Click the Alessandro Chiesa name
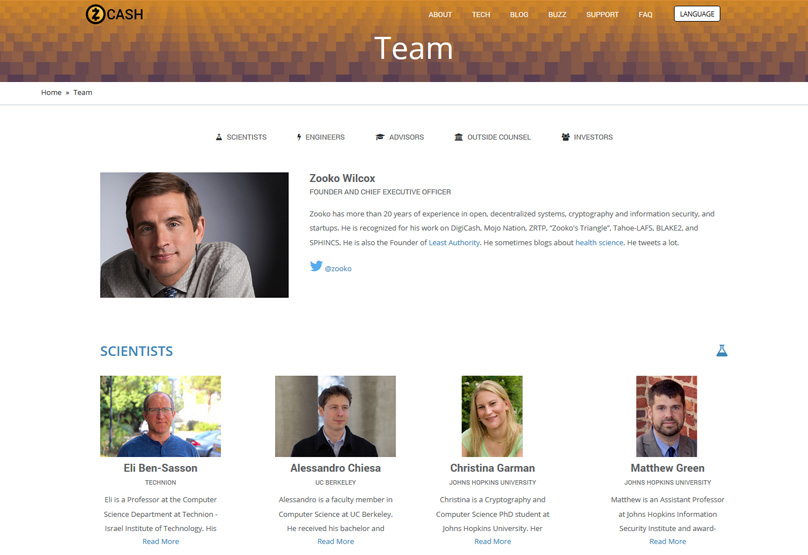 pyautogui.click(x=335, y=468)
